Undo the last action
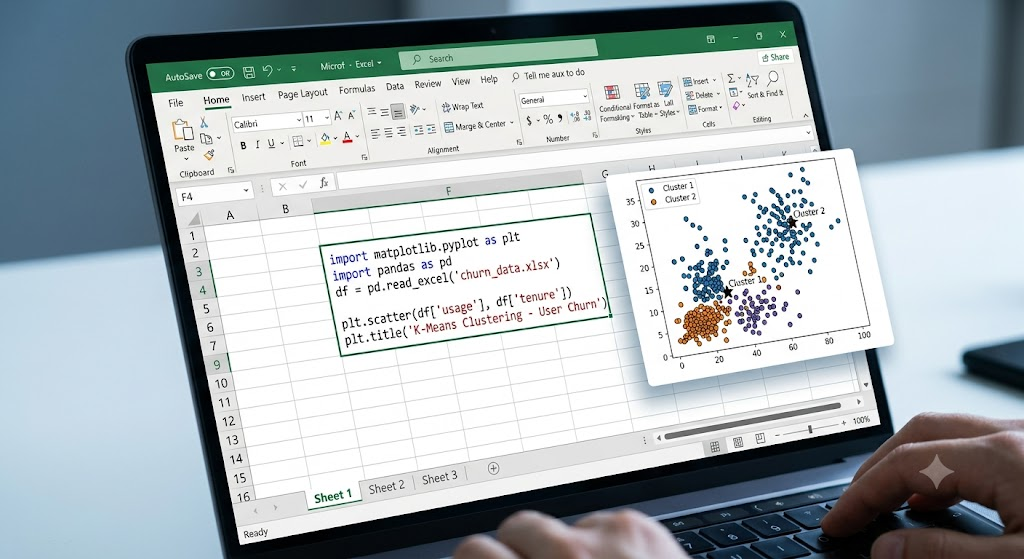This screenshot has width=1024, height=559. pyautogui.click(x=267, y=70)
